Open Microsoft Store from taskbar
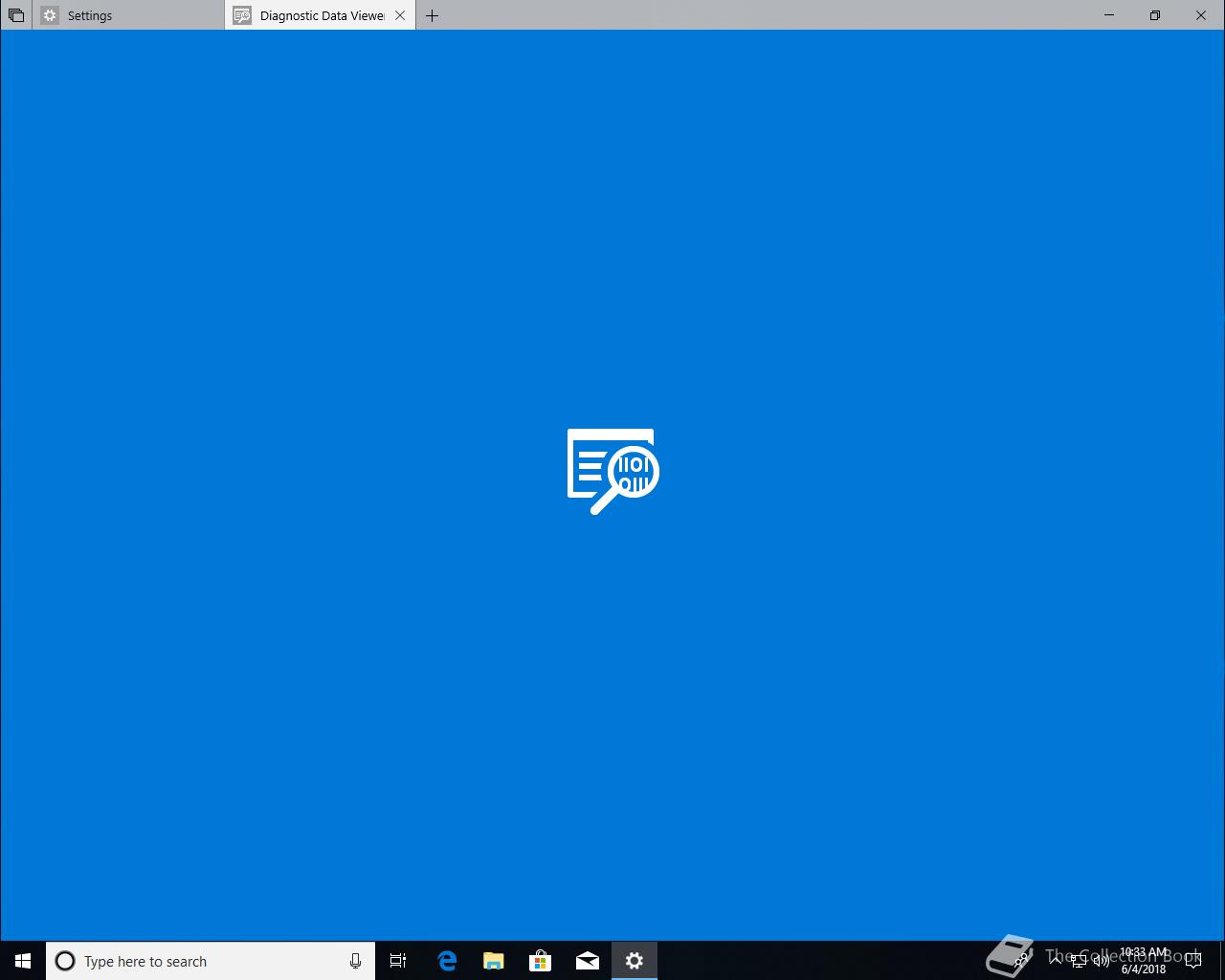 click(541, 961)
